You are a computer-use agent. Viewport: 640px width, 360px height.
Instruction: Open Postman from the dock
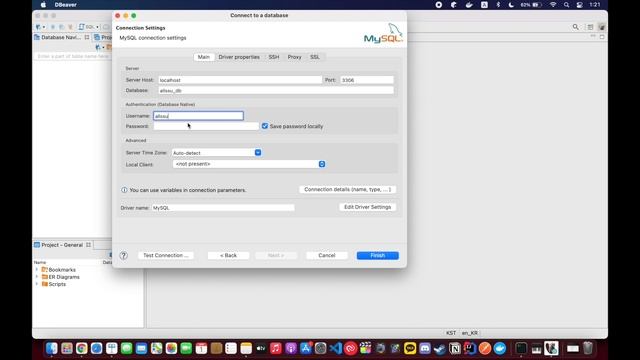[484, 348]
